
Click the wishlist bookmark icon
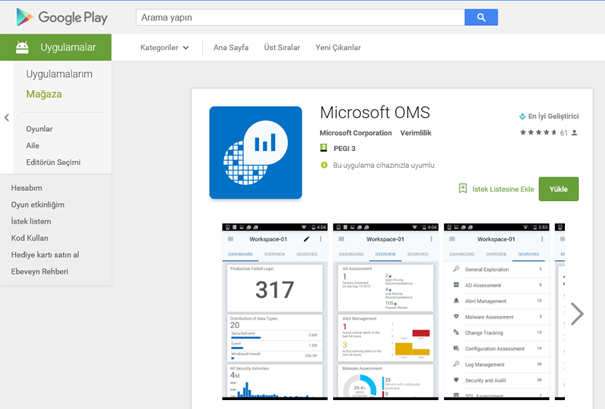tap(463, 188)
